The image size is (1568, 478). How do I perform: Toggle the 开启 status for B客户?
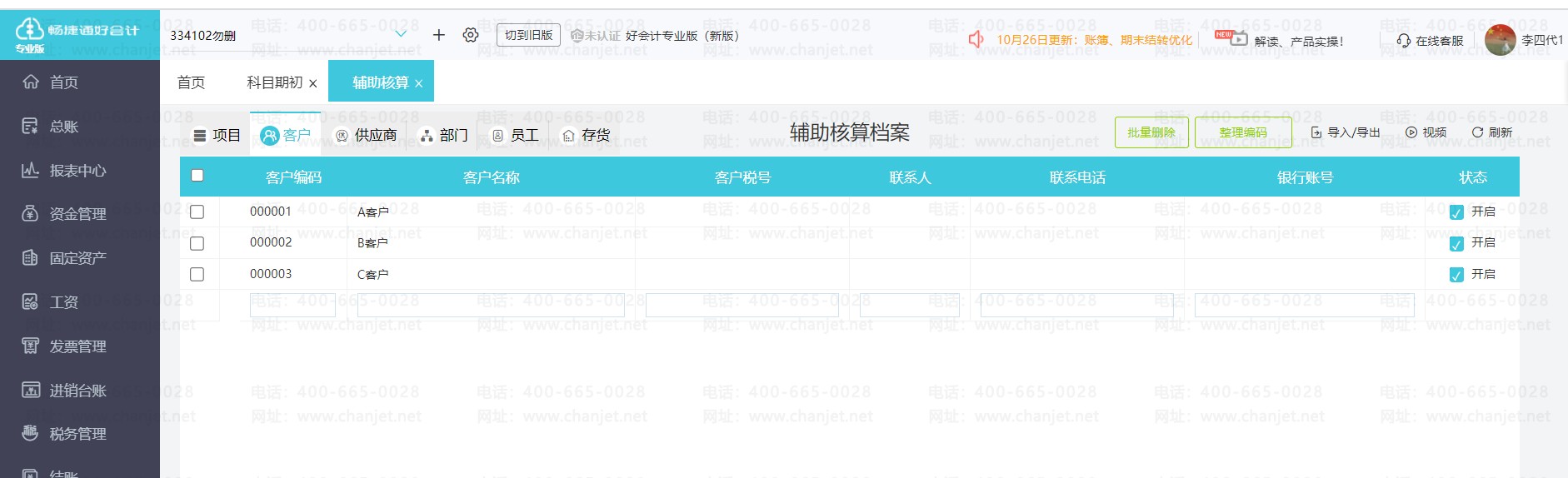coord(1456,244)
